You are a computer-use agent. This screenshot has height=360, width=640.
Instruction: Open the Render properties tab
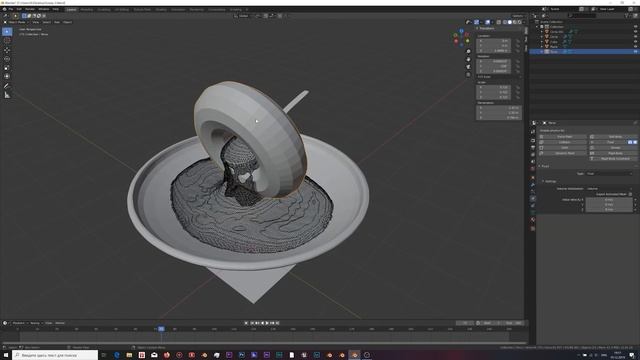tap(533, 140)
